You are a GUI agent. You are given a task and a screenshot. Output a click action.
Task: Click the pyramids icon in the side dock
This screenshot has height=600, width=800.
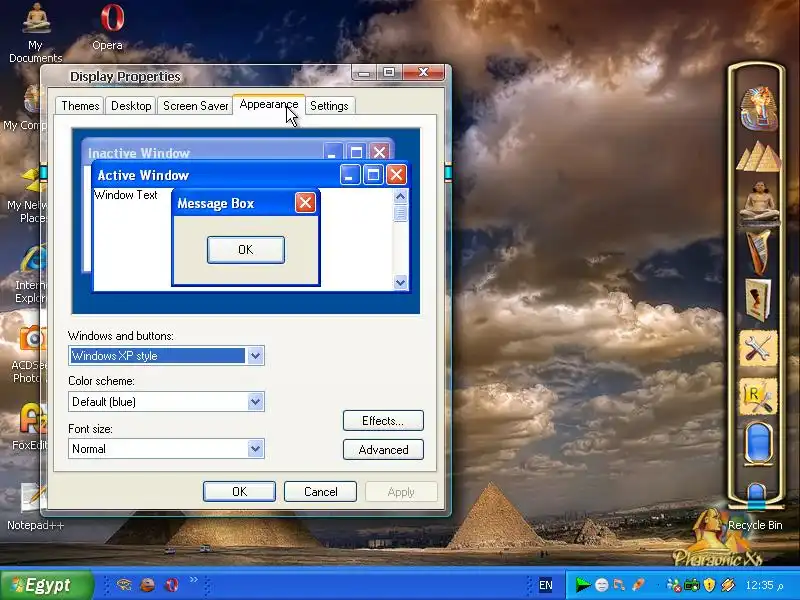(758, 157)
